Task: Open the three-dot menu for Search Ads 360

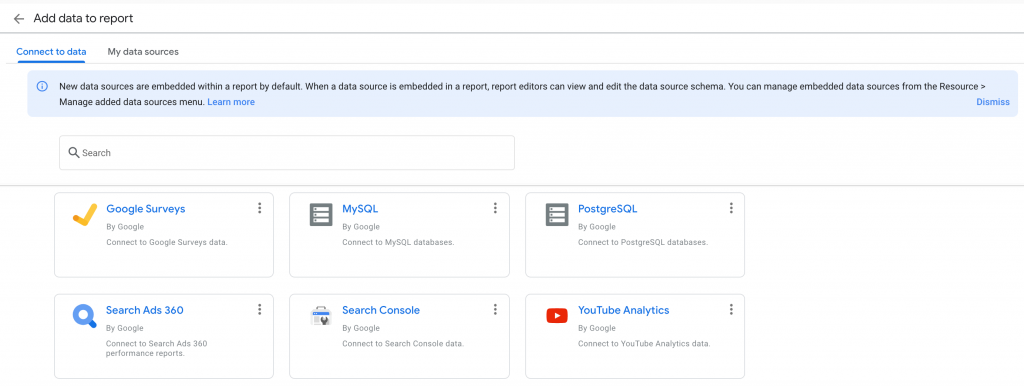Action: coord(259,309)
